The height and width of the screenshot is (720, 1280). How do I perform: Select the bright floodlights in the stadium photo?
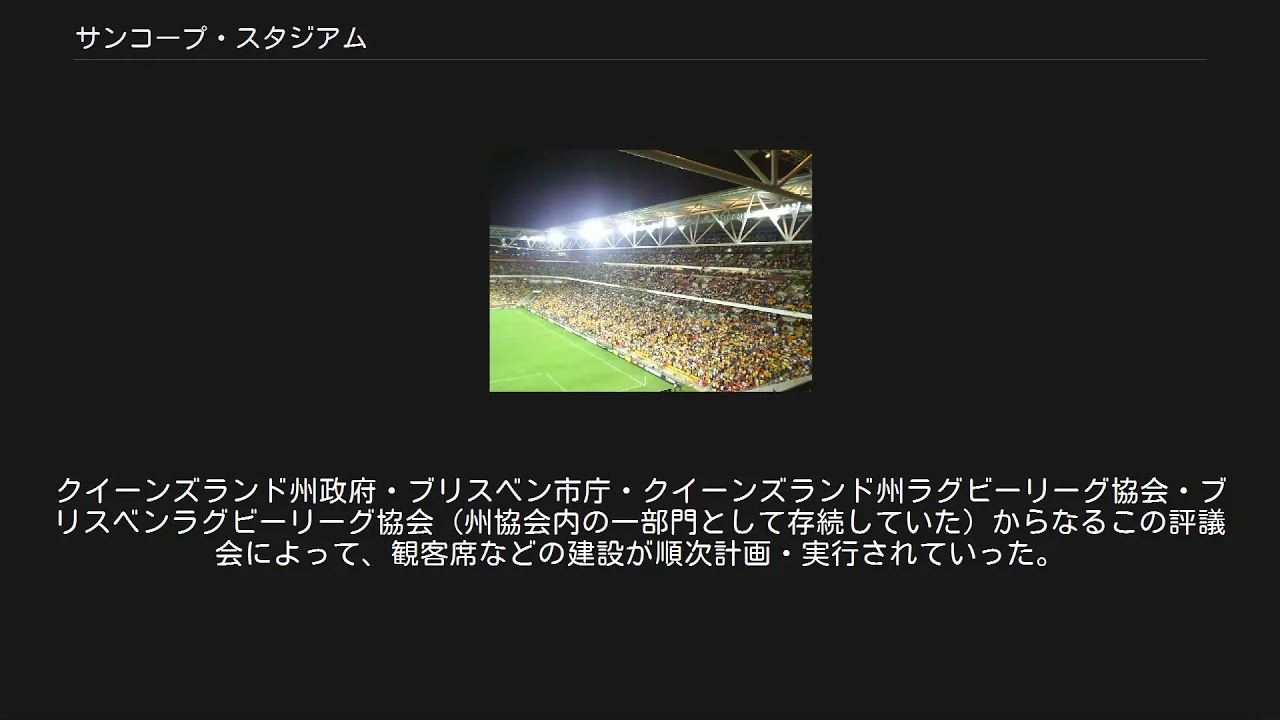tap(592, 231)
